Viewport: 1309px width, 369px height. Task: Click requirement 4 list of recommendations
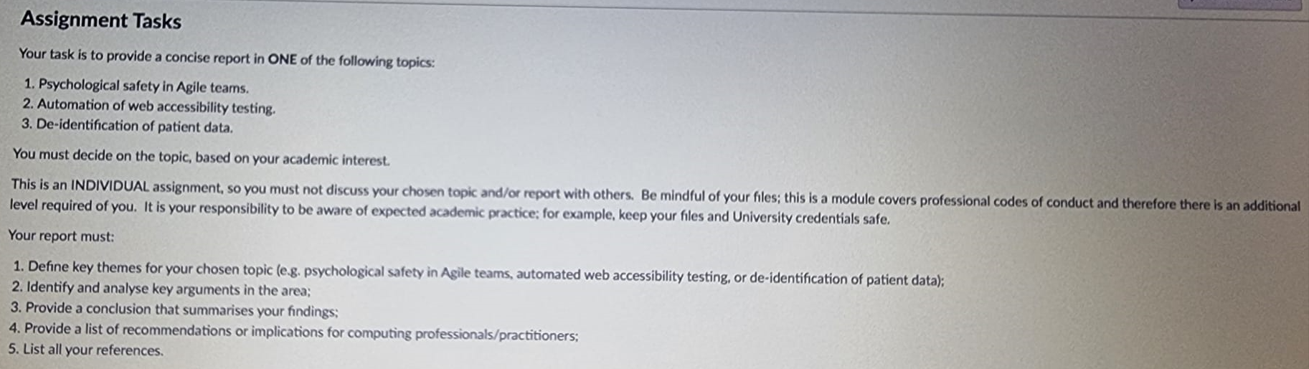click(293, 331)
